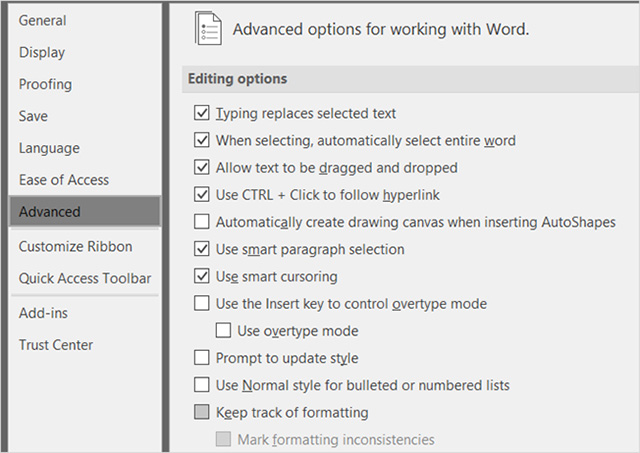The height and width of the screenshot is (453, 640).
Task: Enable automatically create drawing canvas option
Action: pyautogui.click(x=202, y=222)
